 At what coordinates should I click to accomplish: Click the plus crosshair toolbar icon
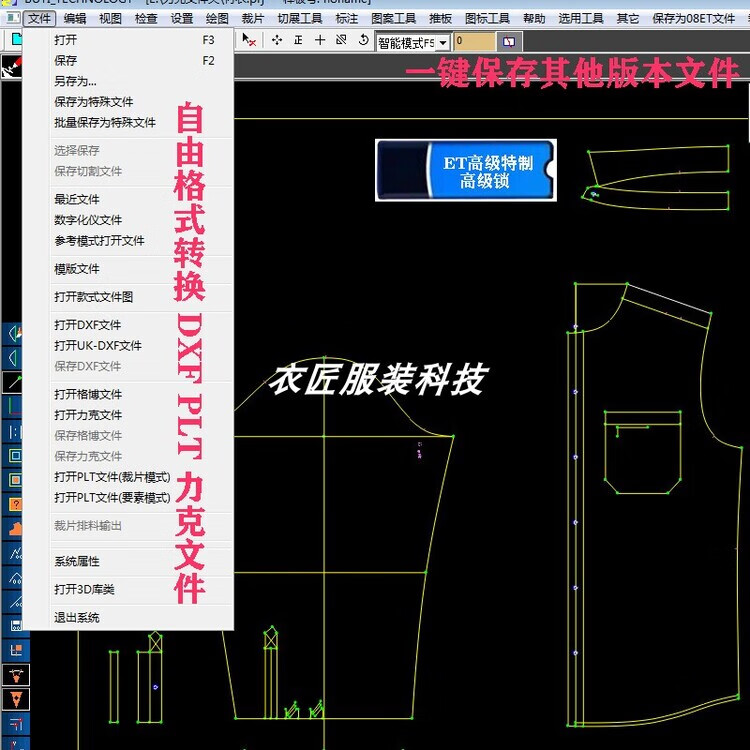click(x=320, y=41)
